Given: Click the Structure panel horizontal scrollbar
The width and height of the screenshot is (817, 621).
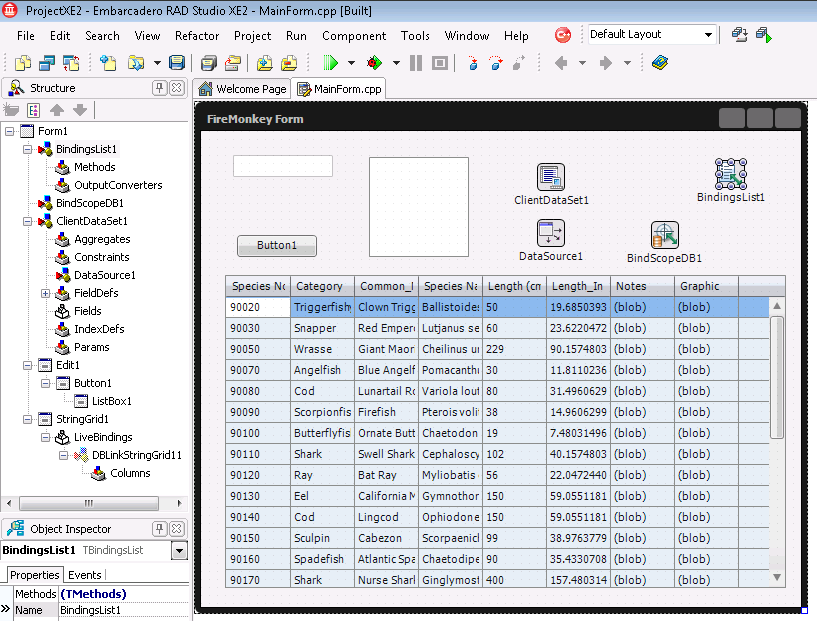Looking at the screenshot, I should click(89, 503).
